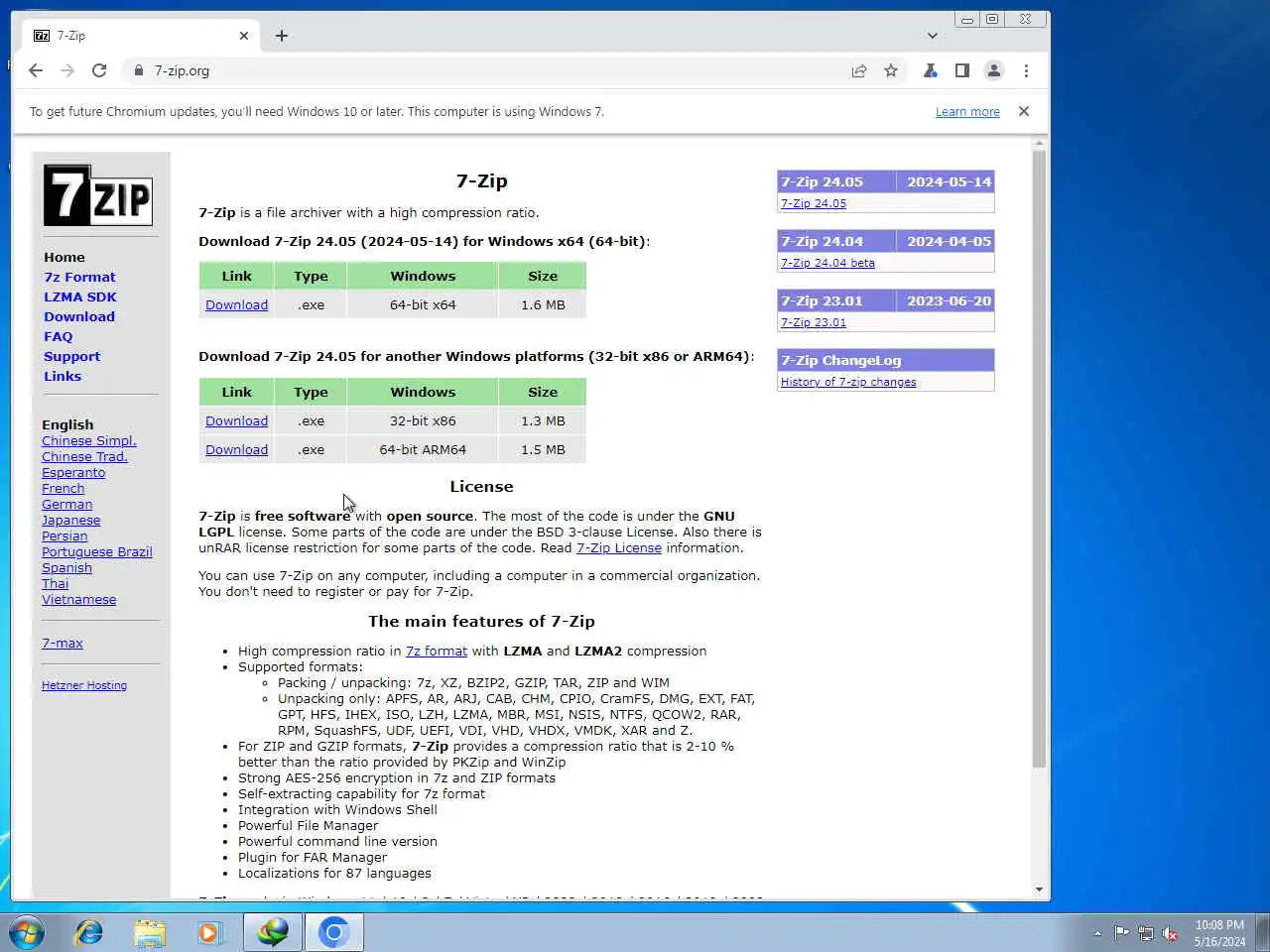Switch language to Persian
1270x952 pixels.
[x=64, y=536]
